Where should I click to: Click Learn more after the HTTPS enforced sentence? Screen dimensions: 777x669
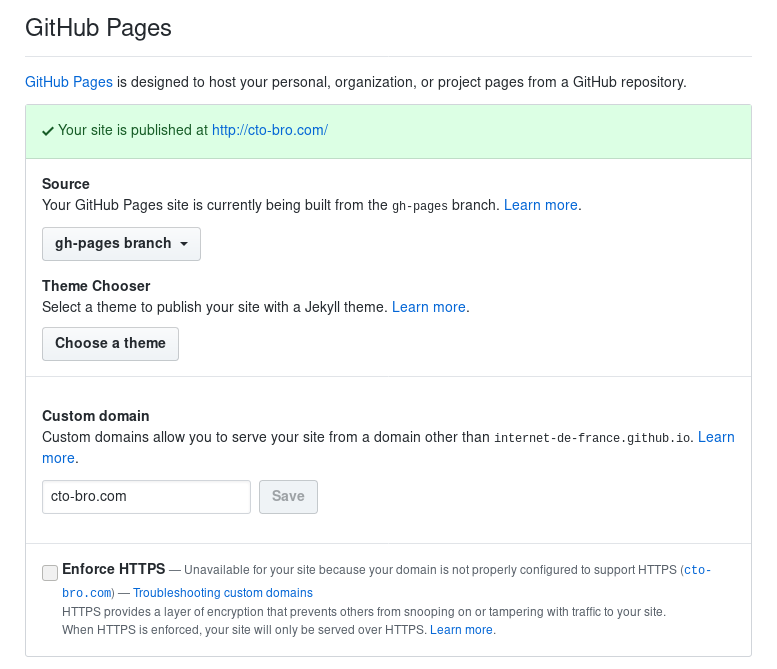click(x=461, y=630)
